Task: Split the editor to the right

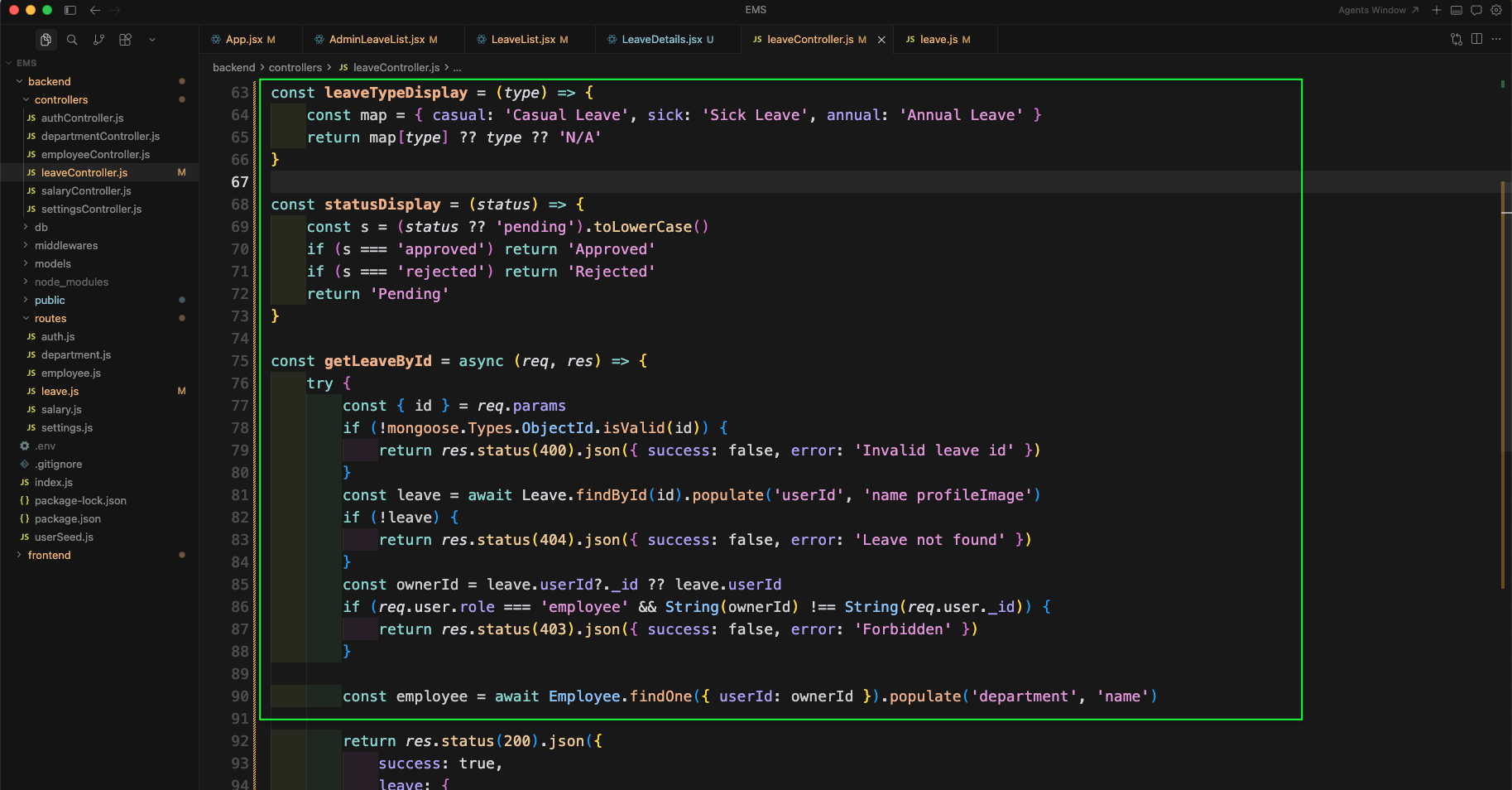Action: coord(1476,39)
